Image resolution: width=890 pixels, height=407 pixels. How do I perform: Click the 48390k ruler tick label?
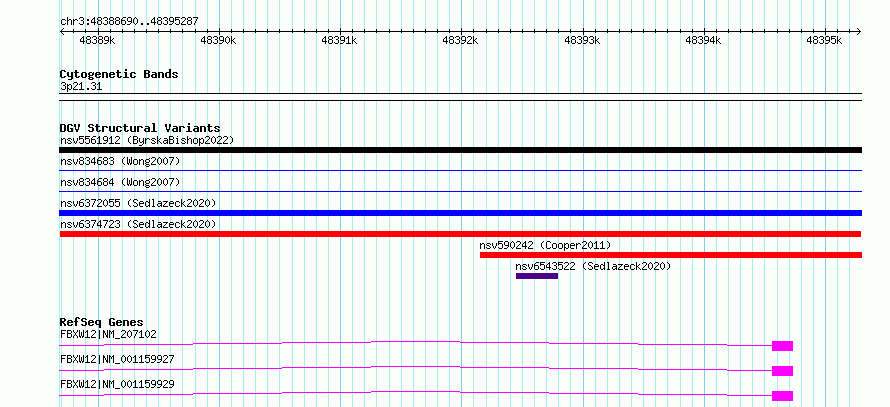pos(219,41)
